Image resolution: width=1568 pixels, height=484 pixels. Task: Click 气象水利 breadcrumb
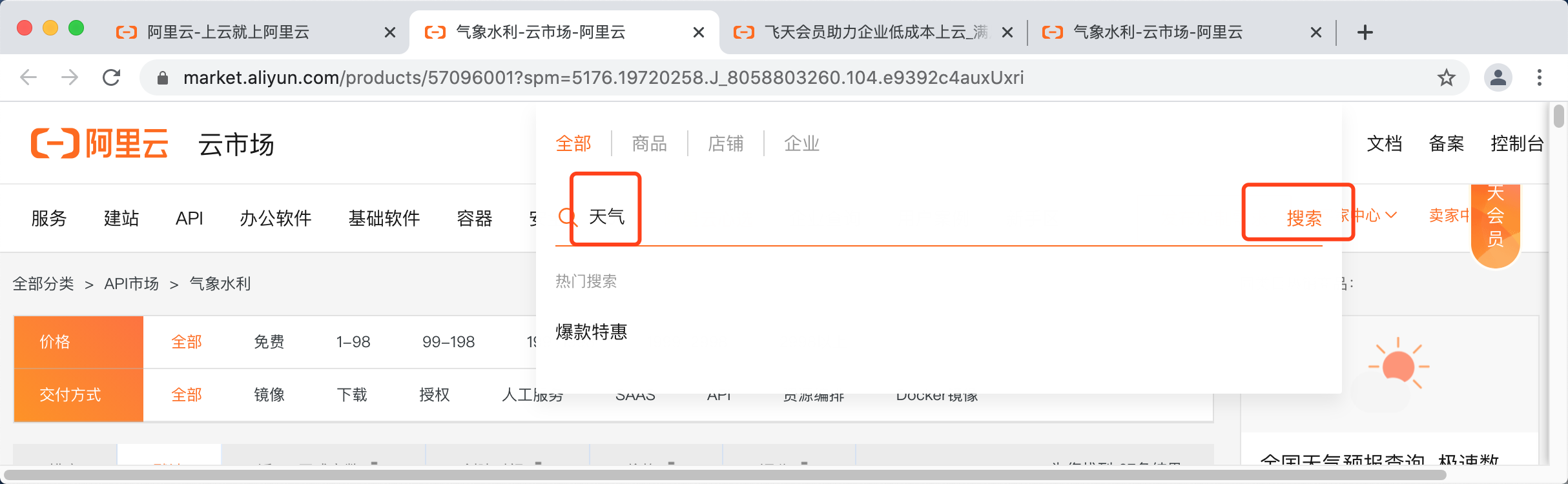(220, 284)
